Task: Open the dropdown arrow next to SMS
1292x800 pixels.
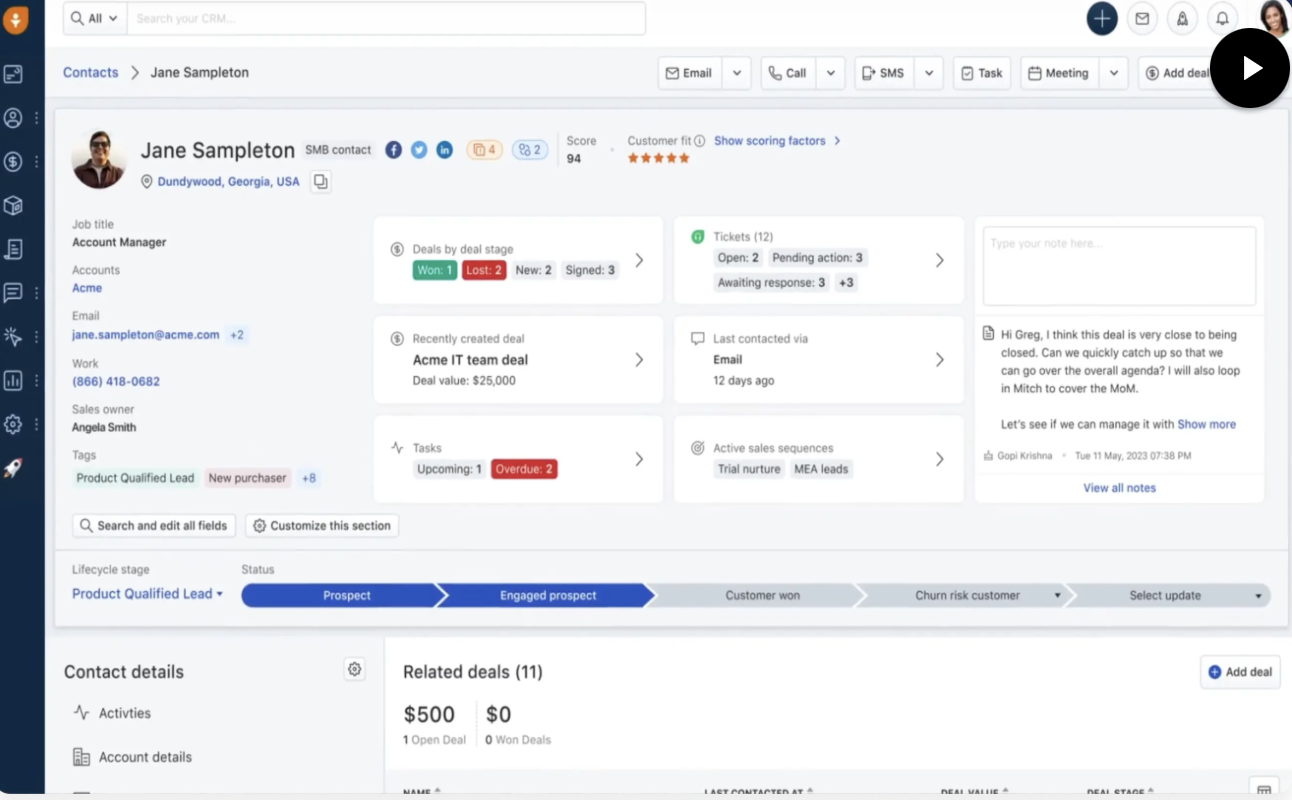Action: click(x=929, y=73)
